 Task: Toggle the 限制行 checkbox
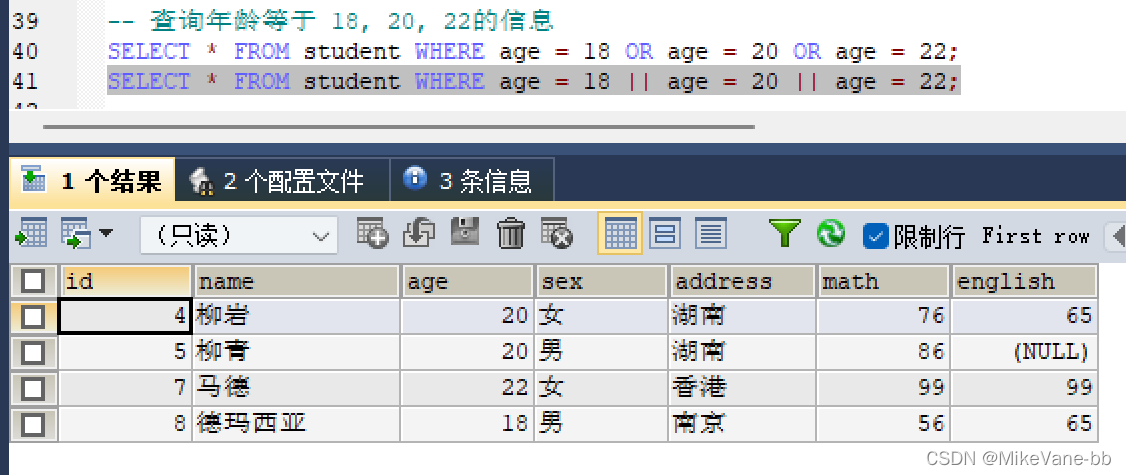point(876,235)
